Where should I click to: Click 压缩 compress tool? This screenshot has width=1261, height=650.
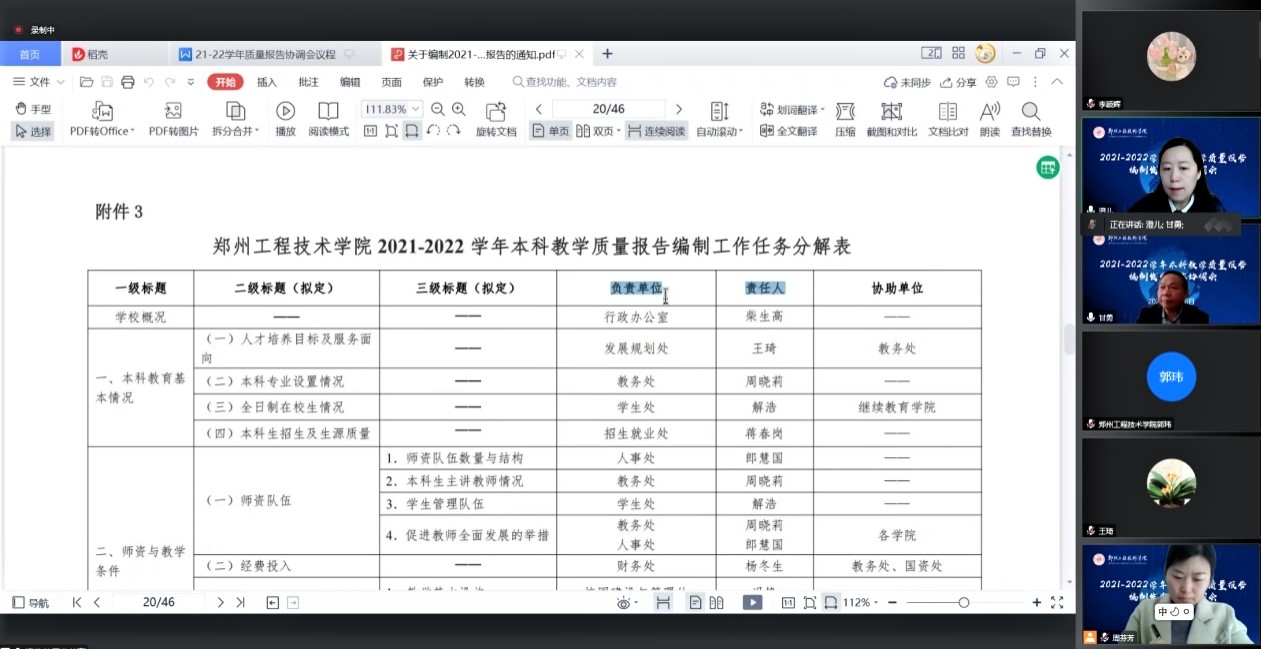coord(845,119)
